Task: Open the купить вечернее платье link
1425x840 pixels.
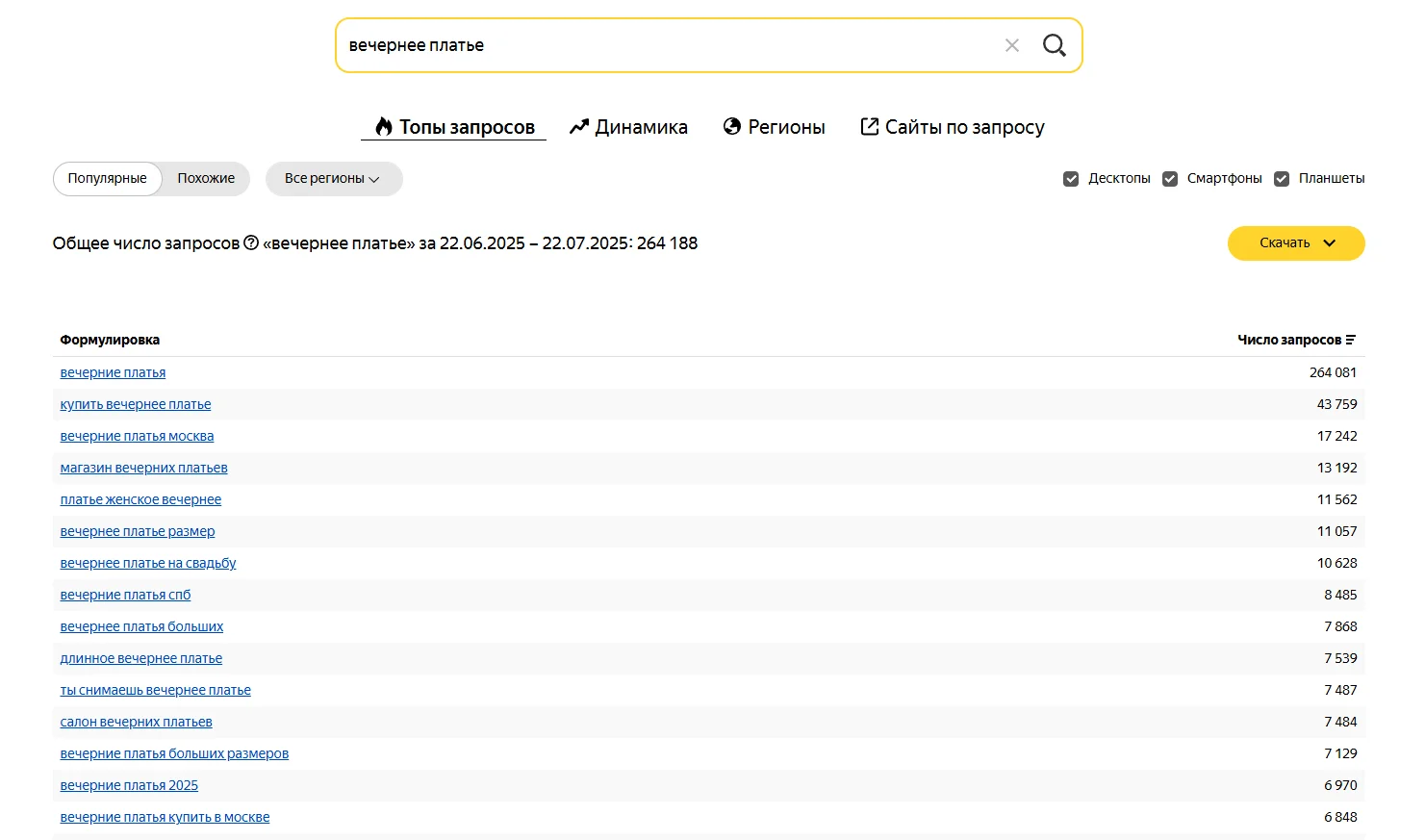Action: 136,405
